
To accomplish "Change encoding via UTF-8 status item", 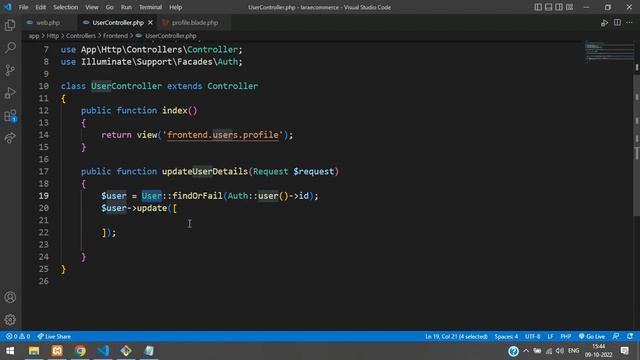I will point(533,336).
